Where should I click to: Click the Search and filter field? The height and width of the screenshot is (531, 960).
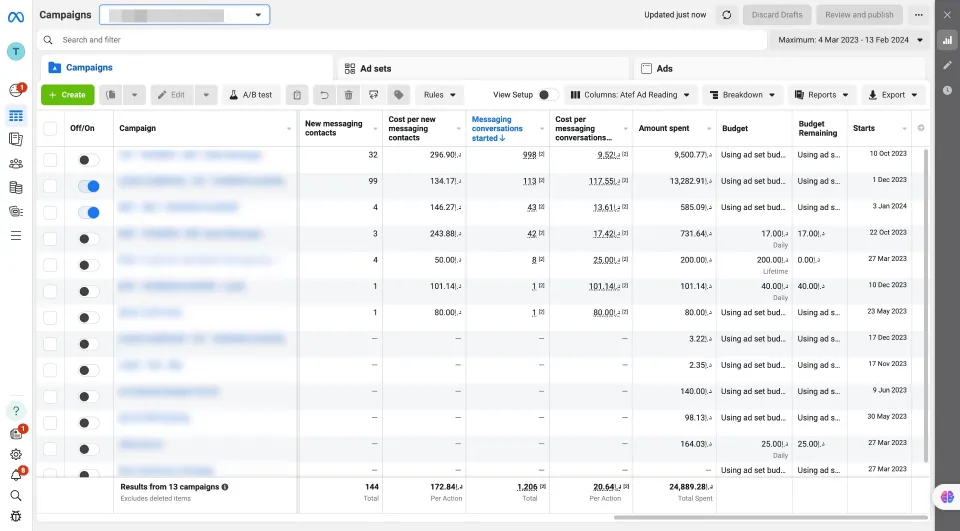tap(404, 40)
